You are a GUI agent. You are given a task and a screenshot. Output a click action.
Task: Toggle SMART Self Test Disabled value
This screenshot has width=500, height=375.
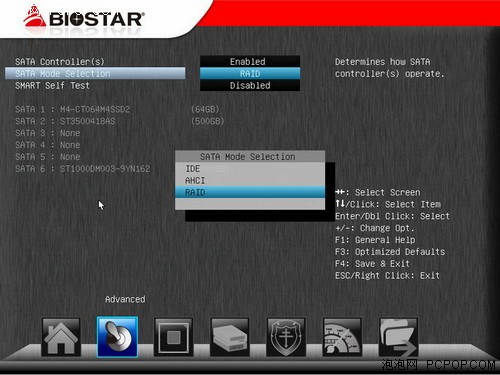click(x=250, y=86)
